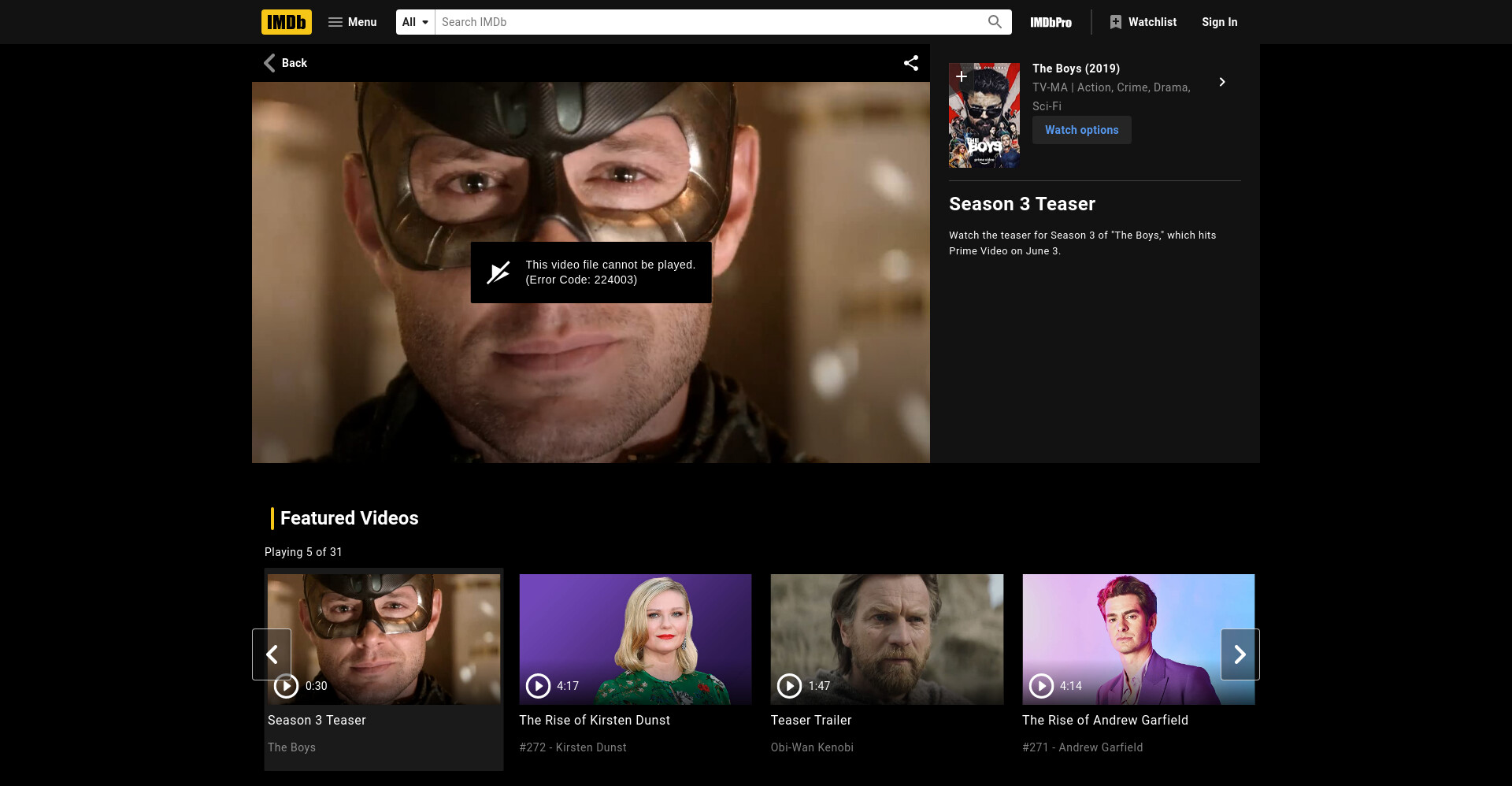Click the share icon above the video

(x=911, y=63)
